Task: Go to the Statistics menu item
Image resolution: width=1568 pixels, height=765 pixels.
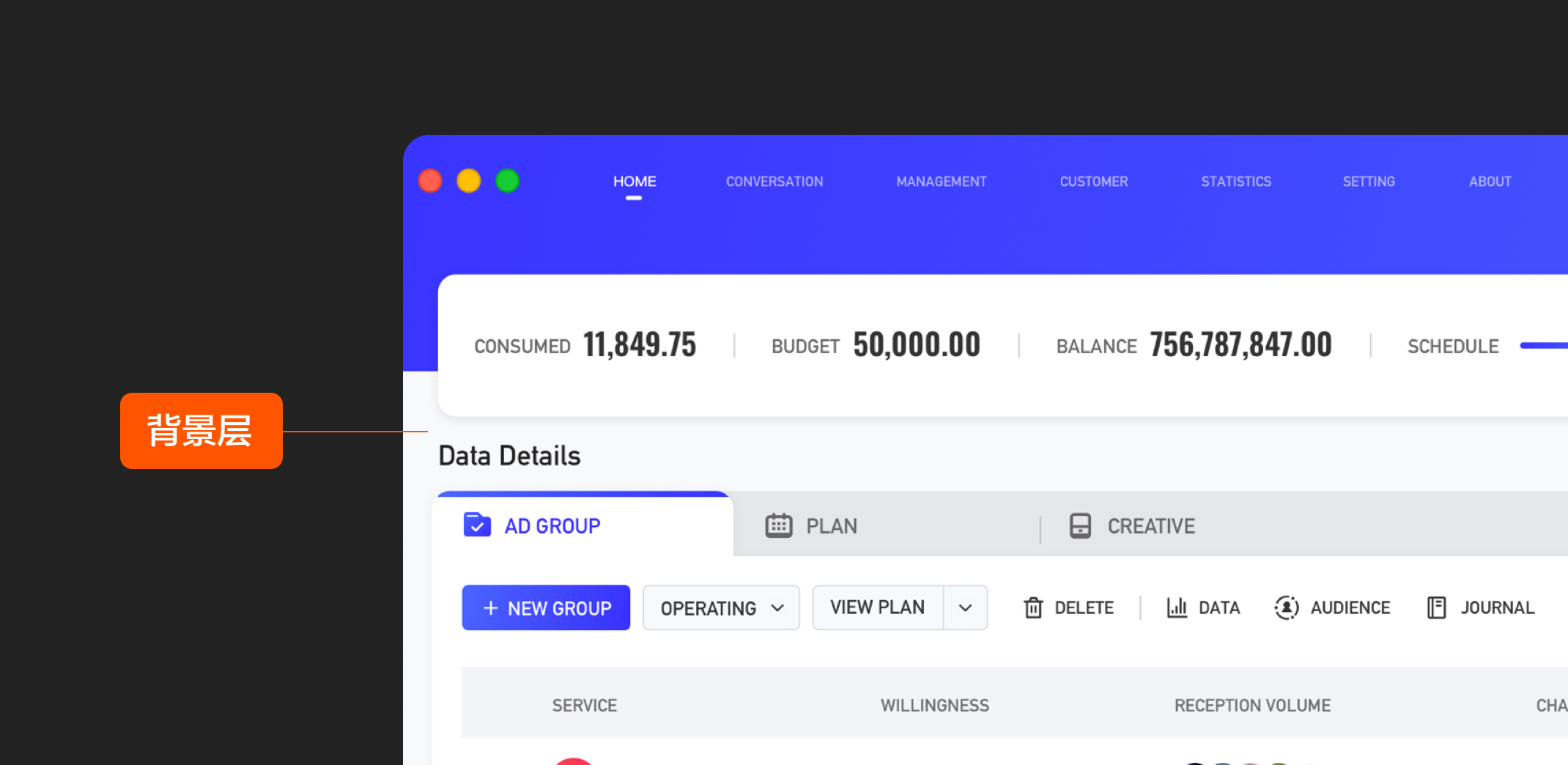Action: [1236, 182]
